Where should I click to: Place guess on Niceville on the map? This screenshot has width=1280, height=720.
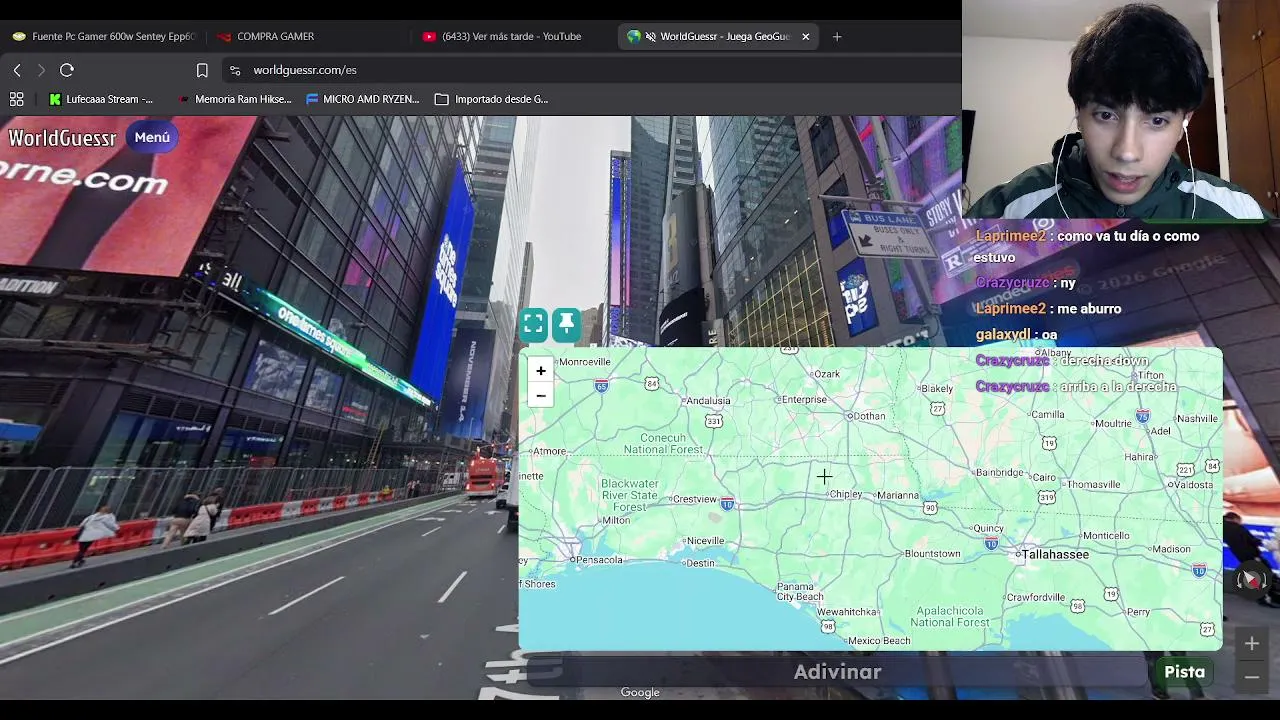coord(705,541)
